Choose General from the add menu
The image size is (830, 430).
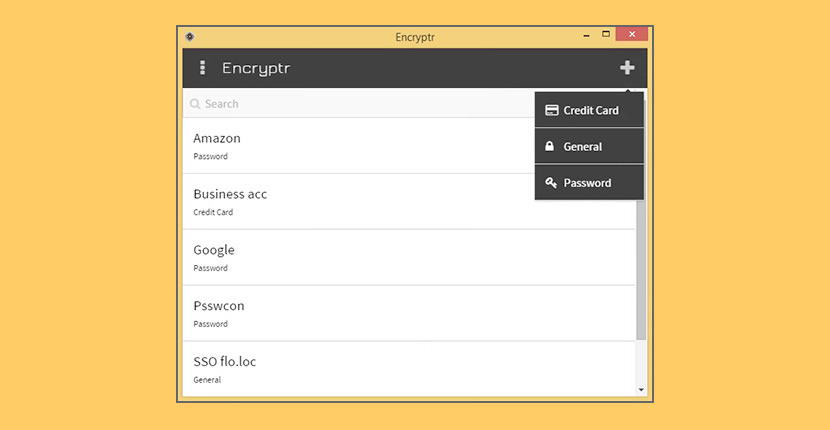[589, 146]
